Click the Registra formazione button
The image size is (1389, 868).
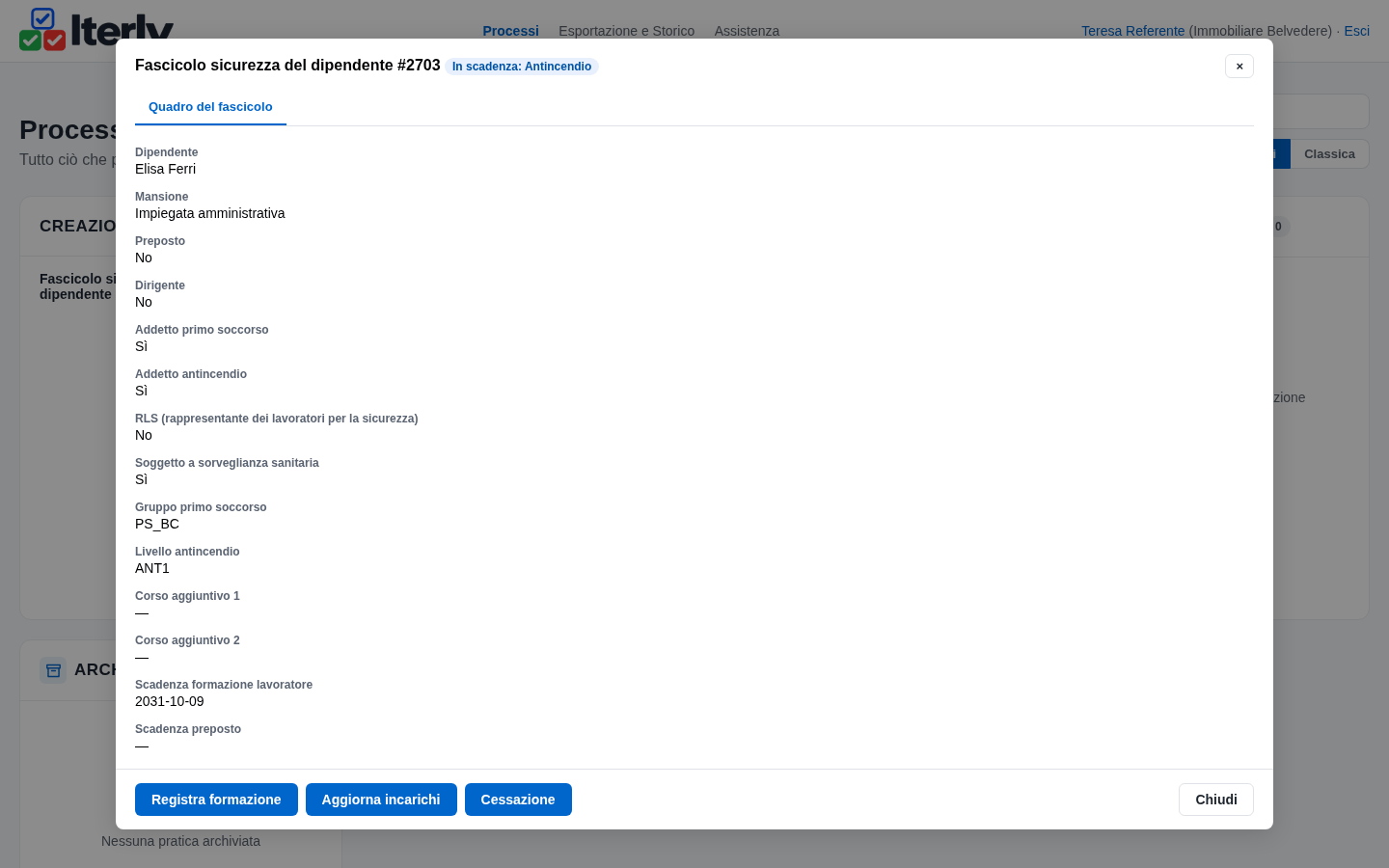[216, 800]
